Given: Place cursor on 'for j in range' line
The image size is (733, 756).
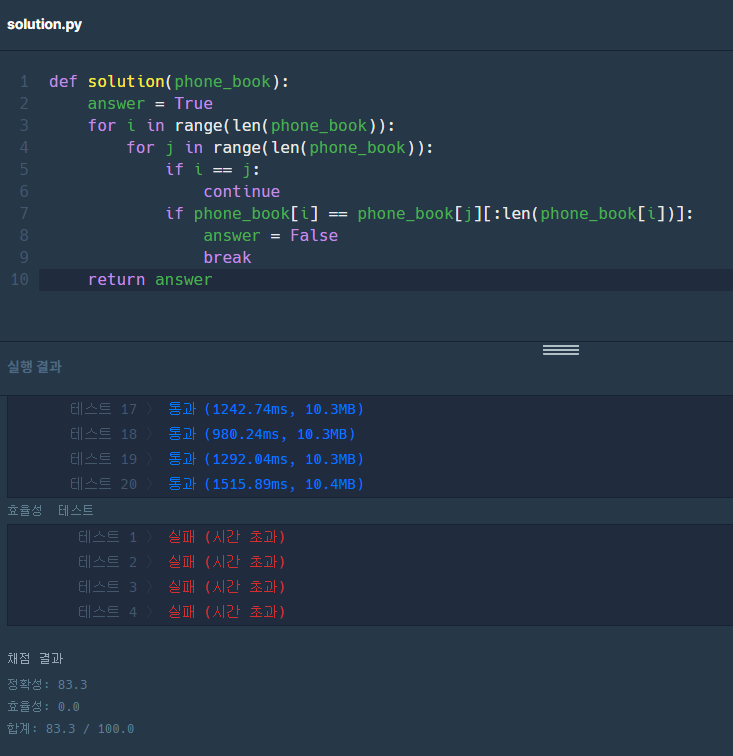Looking at the screenshot, I should pyautogui.click(x=280, y=148).
